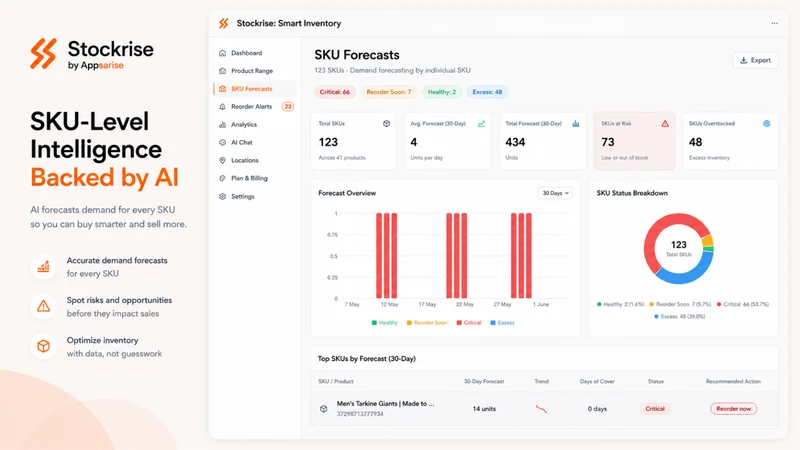Click the Plan & Billing tag icon

(222, 178)
